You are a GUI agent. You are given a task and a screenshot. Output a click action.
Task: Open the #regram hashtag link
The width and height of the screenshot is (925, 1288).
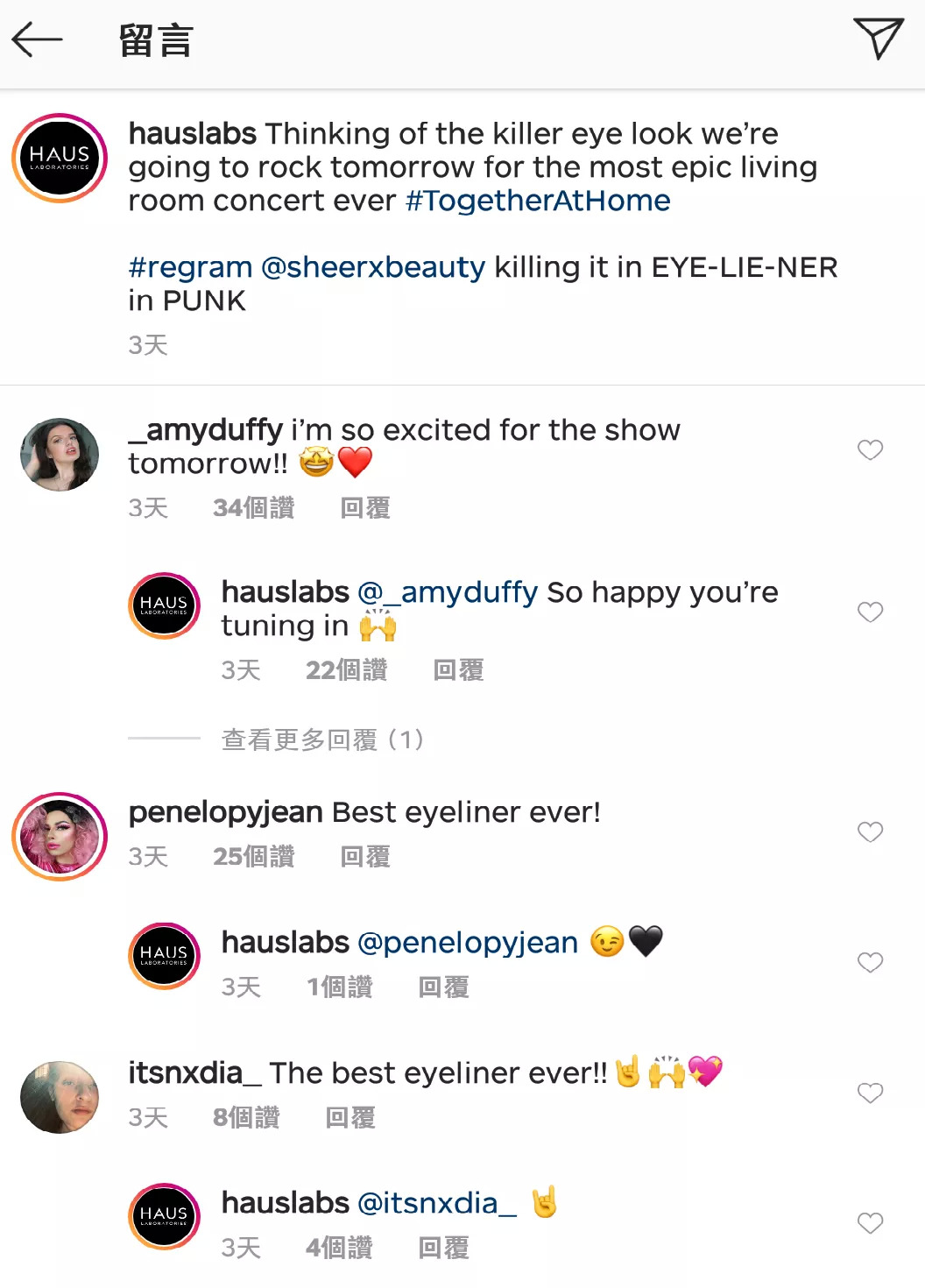(x=190, y=267)
